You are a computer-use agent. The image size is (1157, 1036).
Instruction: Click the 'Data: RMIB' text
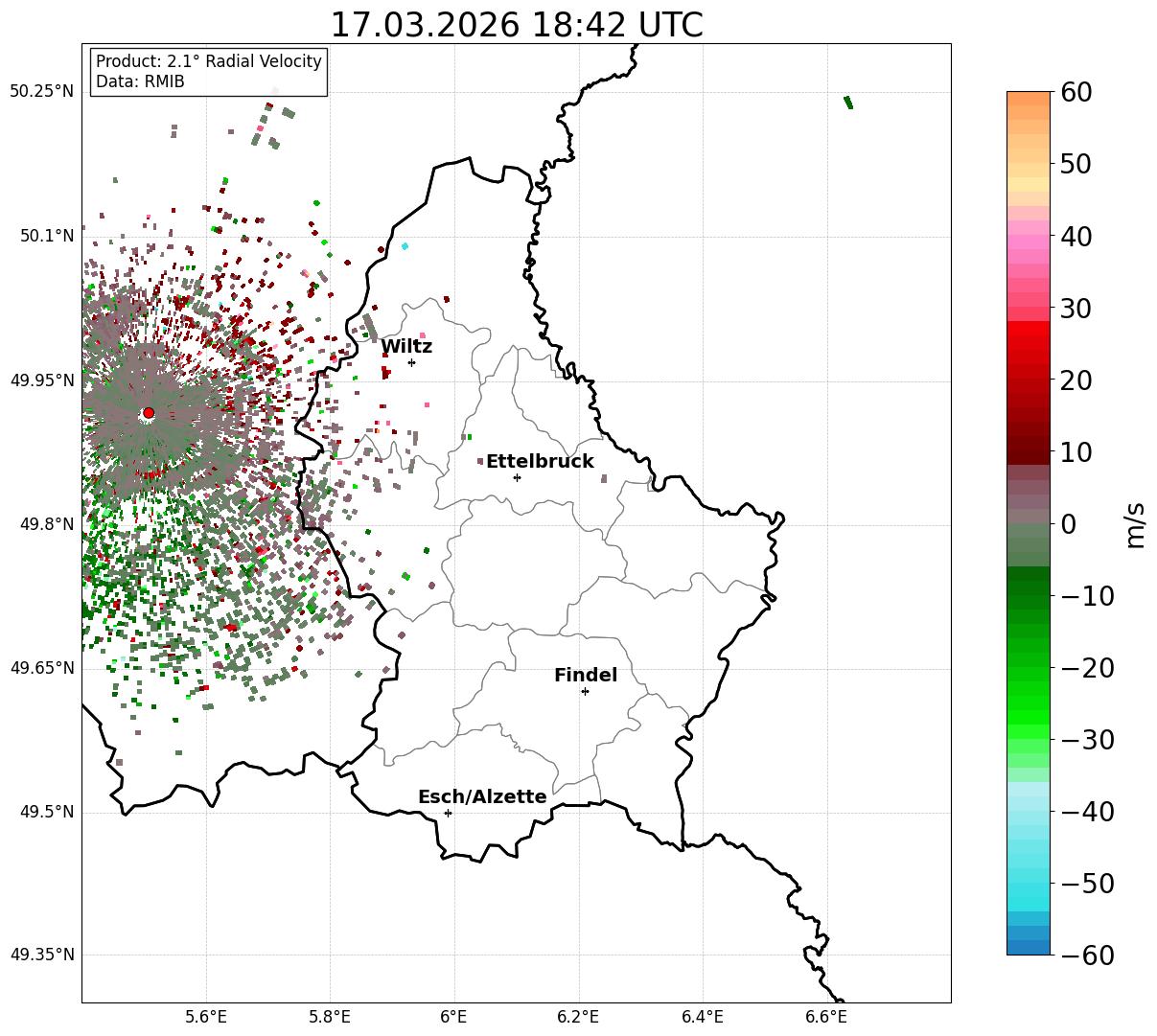(x=140, y=81)
